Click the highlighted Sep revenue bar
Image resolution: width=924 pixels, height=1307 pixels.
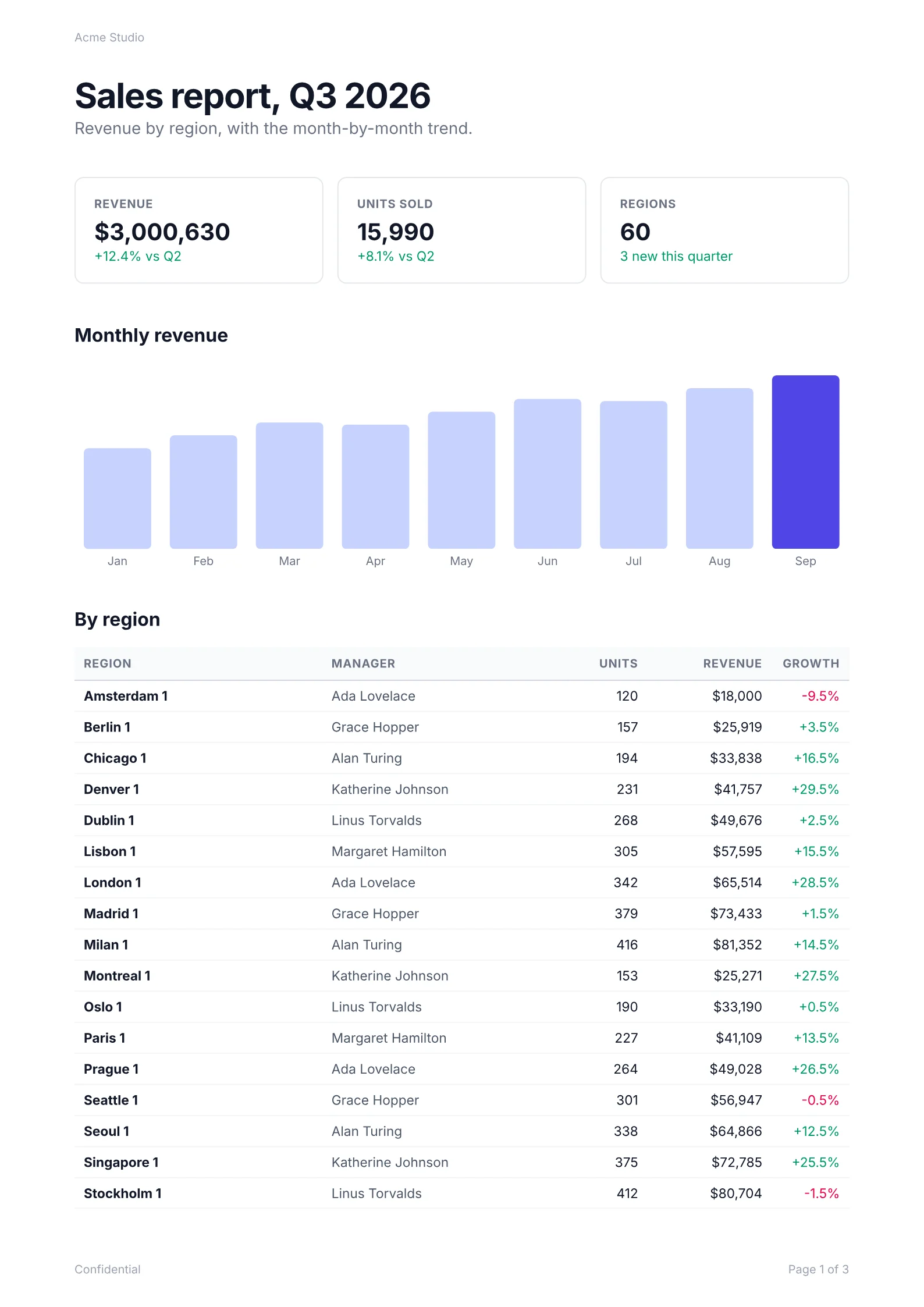pyautogui.click(x=806, y=462)
